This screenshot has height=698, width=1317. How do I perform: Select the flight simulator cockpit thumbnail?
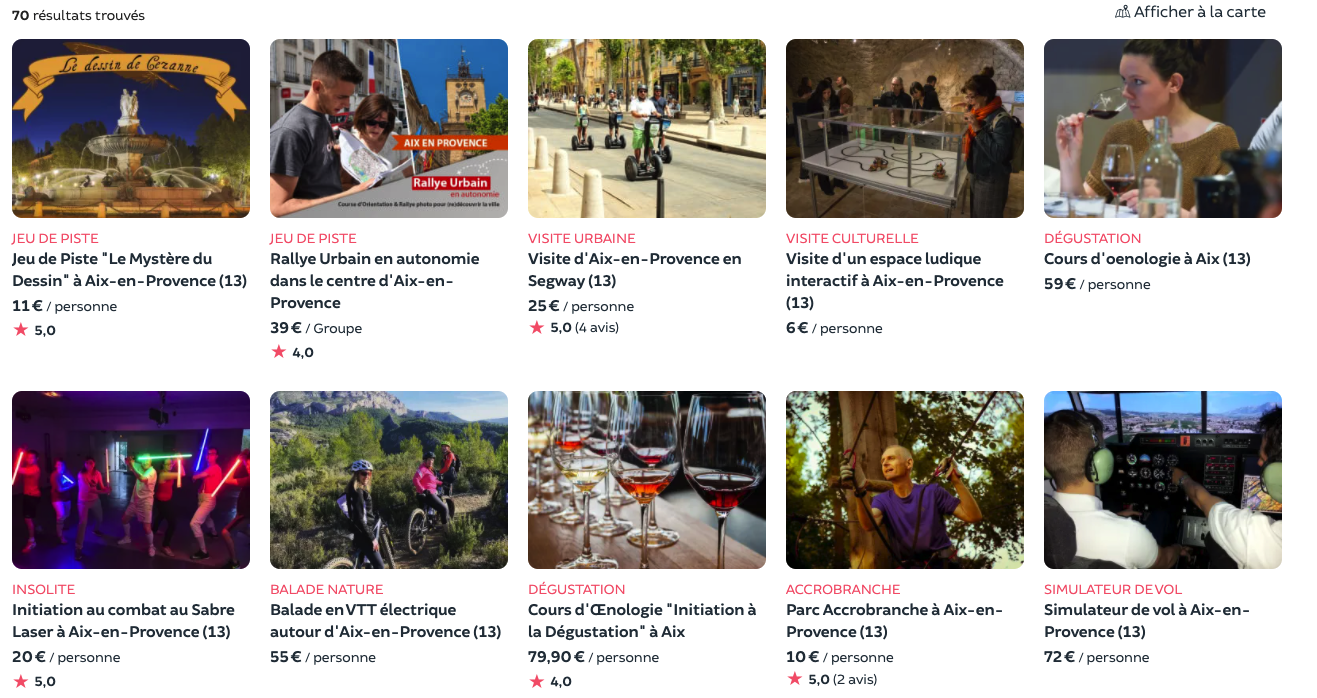(1163, 480)
